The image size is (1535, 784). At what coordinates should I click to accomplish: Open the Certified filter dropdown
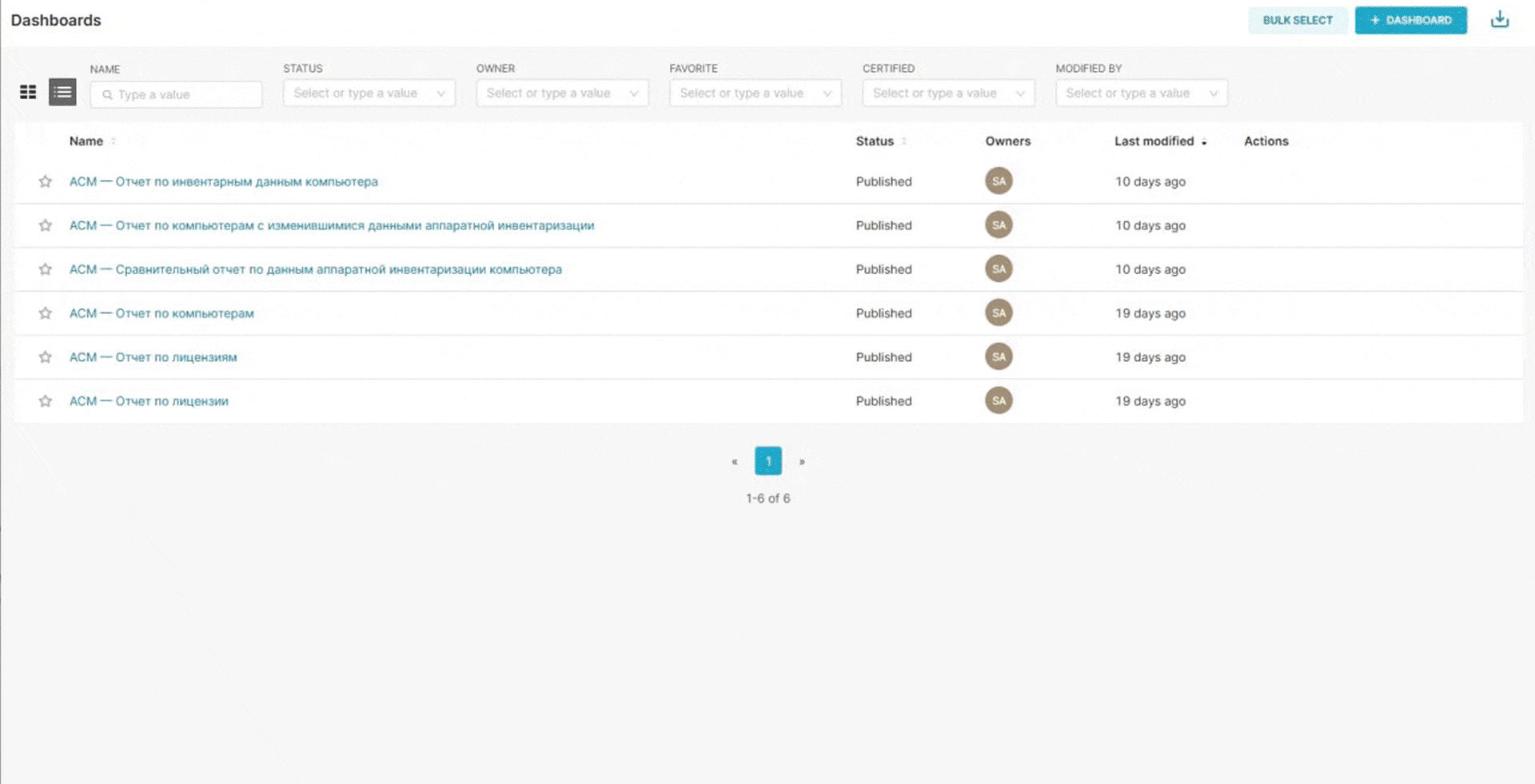[x=948, y=94]
